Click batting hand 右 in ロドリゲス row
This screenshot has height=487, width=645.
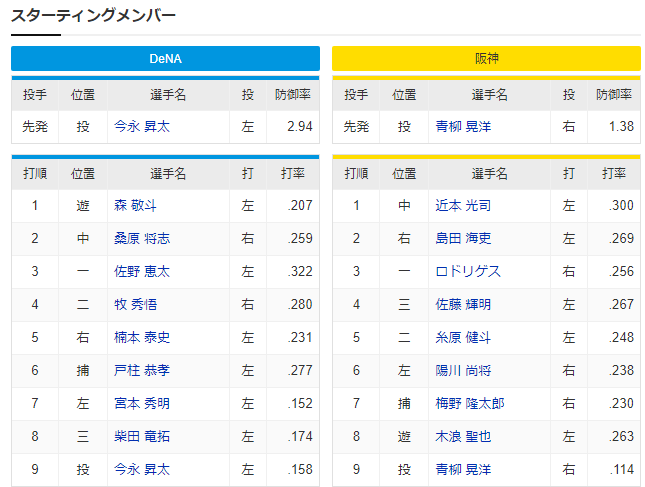tap(569, 271)
